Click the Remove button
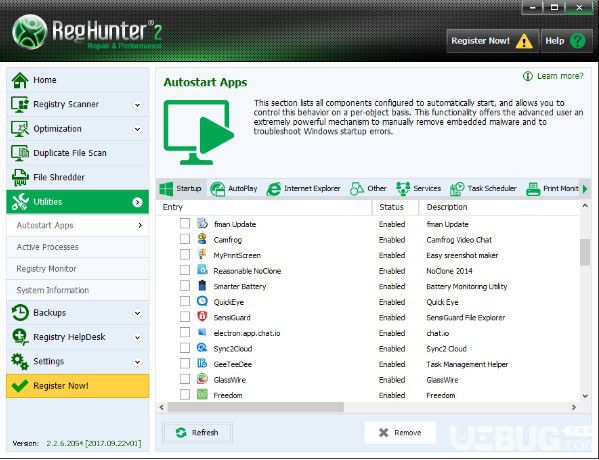 pos(400,433)
